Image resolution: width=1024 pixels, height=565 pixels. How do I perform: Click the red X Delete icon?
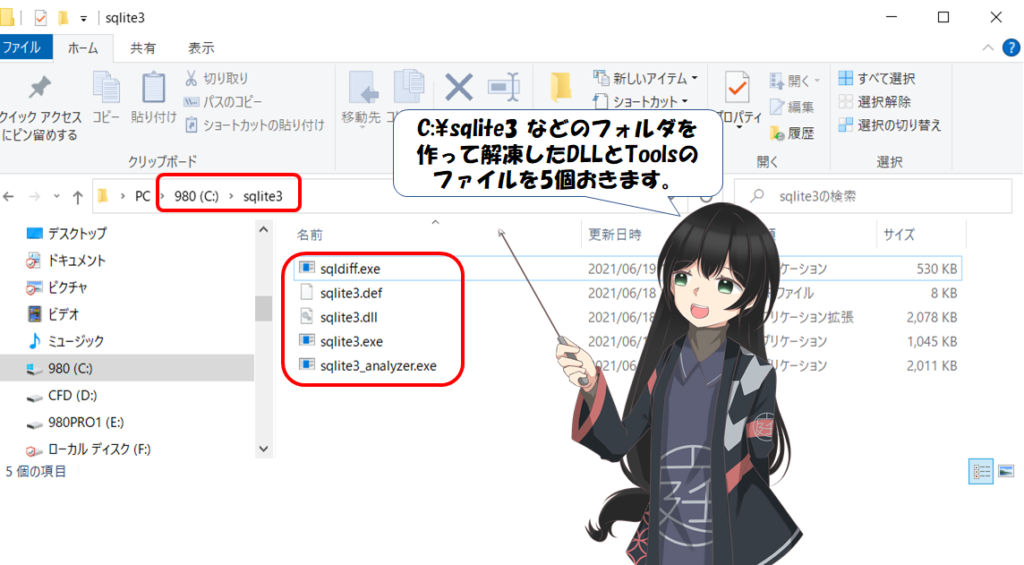458,87
